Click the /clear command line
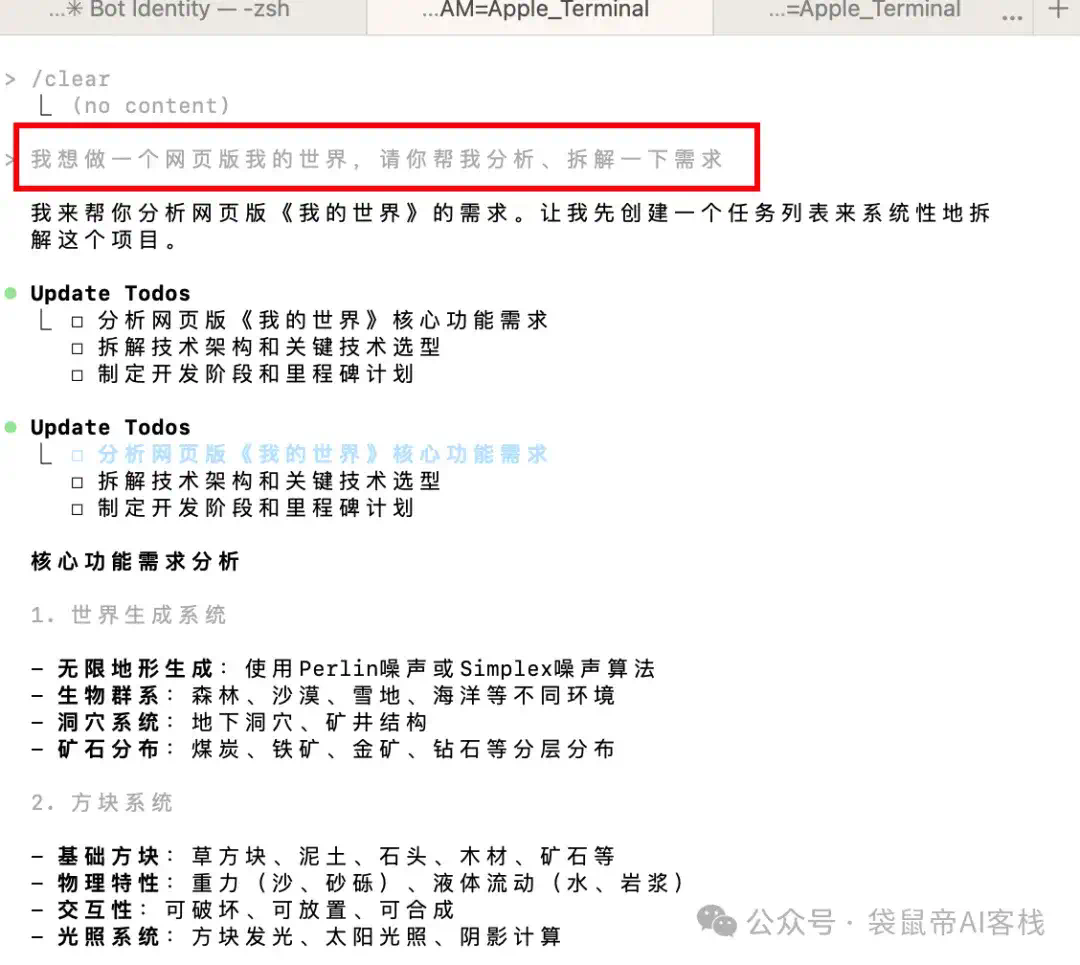Screen dimensions: 1080x965 pyautogui.click(x=70, y=79)
